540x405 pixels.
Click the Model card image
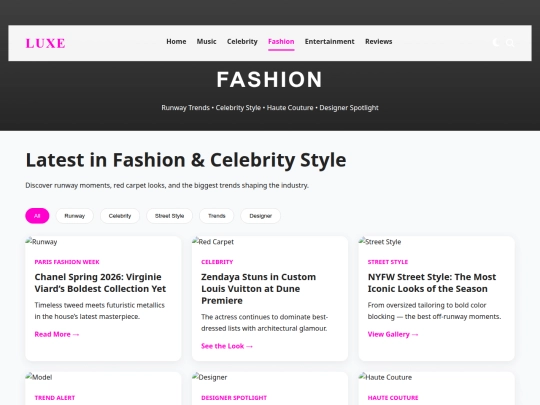(39, 377)
